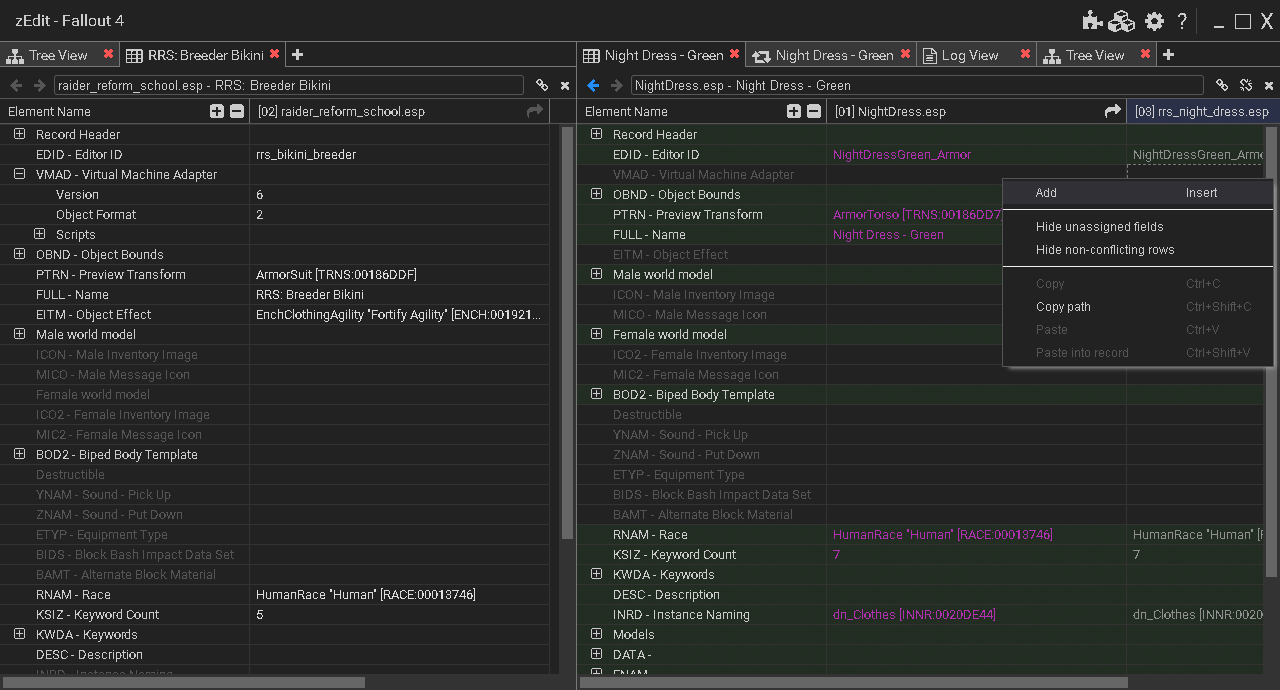Click link icon in right pane
Image resolution: width=1280 pixels, height=690 pixels.
point(1221,86)
